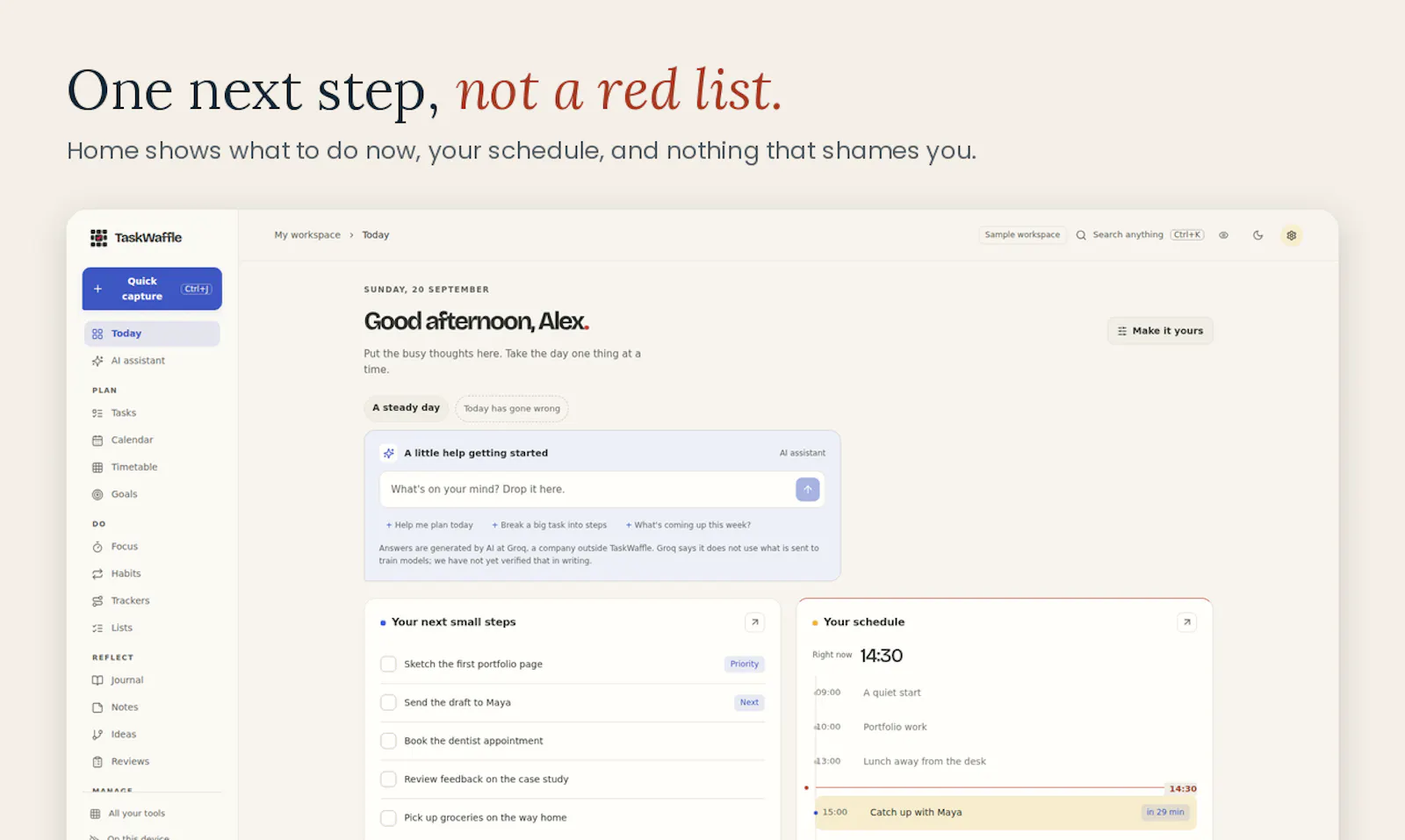Viewport: 1405px width, 840px height.
Task: Check Review feedback on the case study
Action: [388, 779]
